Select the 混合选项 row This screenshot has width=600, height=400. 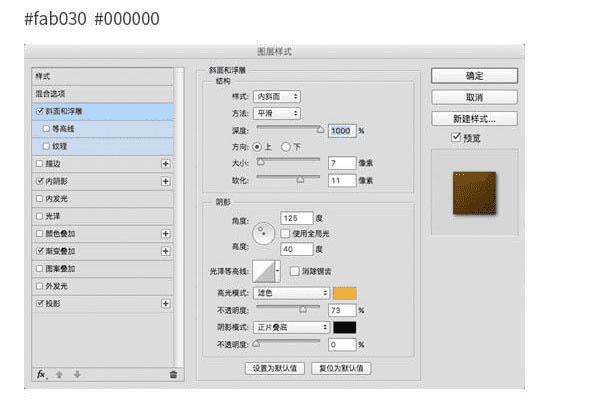coord(103,94)
